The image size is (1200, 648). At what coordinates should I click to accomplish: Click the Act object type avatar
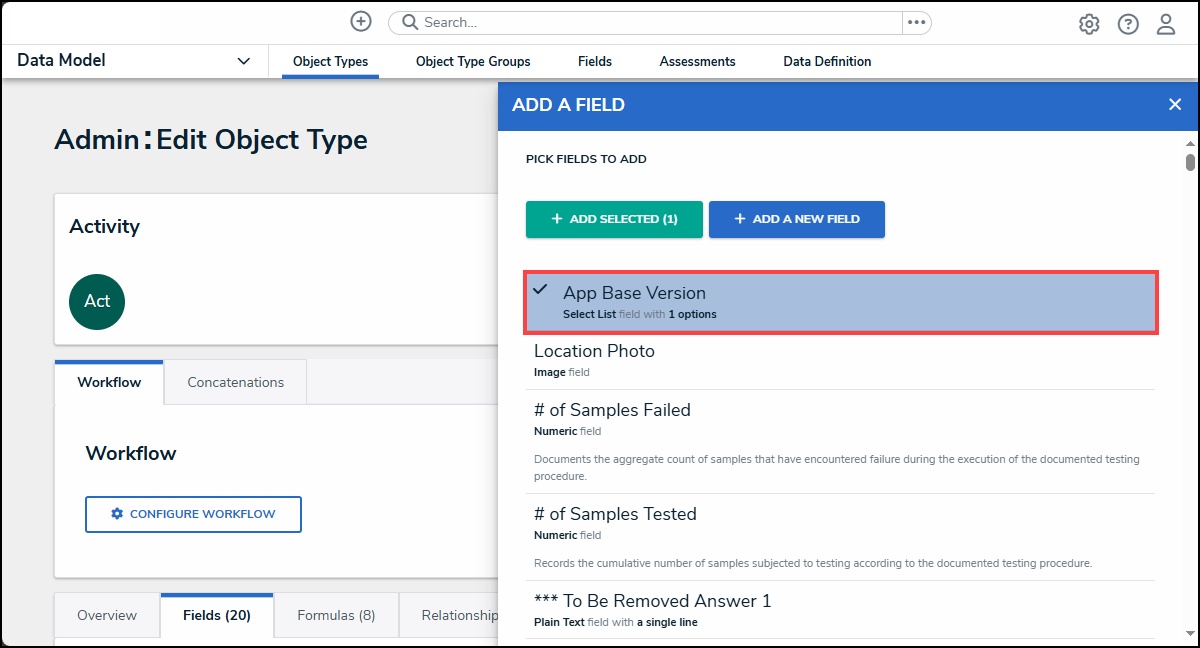(x=97, y=302)
